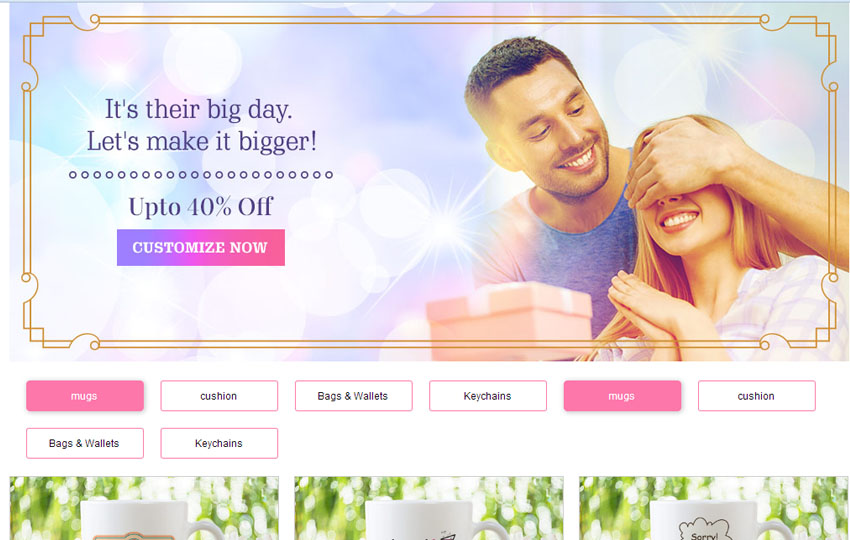Open the cushion tab following second mugs

[x=757, y=396]
